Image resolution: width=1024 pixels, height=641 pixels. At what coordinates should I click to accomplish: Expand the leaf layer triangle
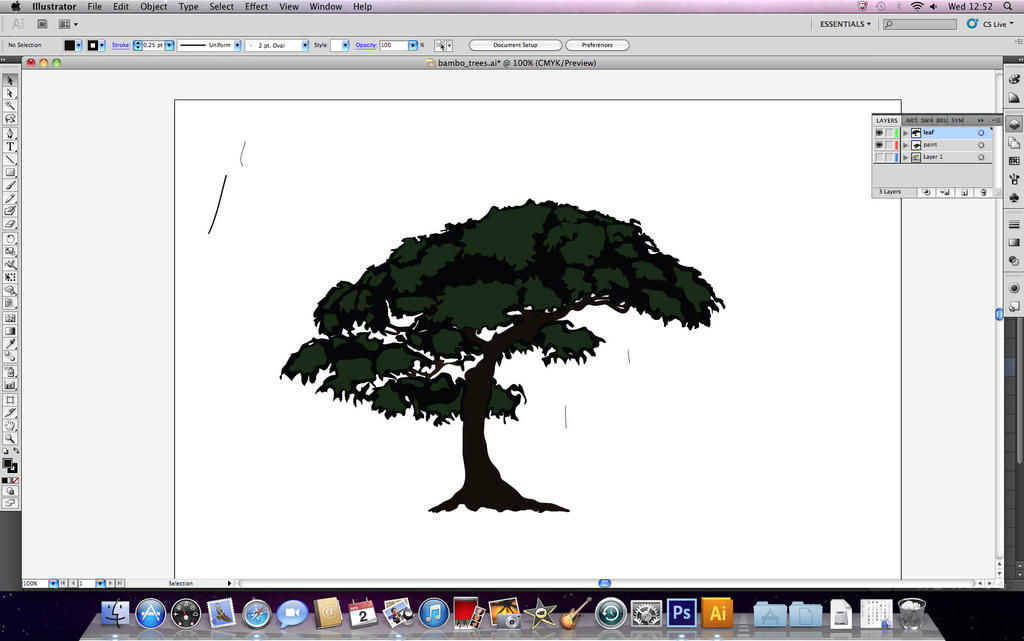(x=905, y=133)
